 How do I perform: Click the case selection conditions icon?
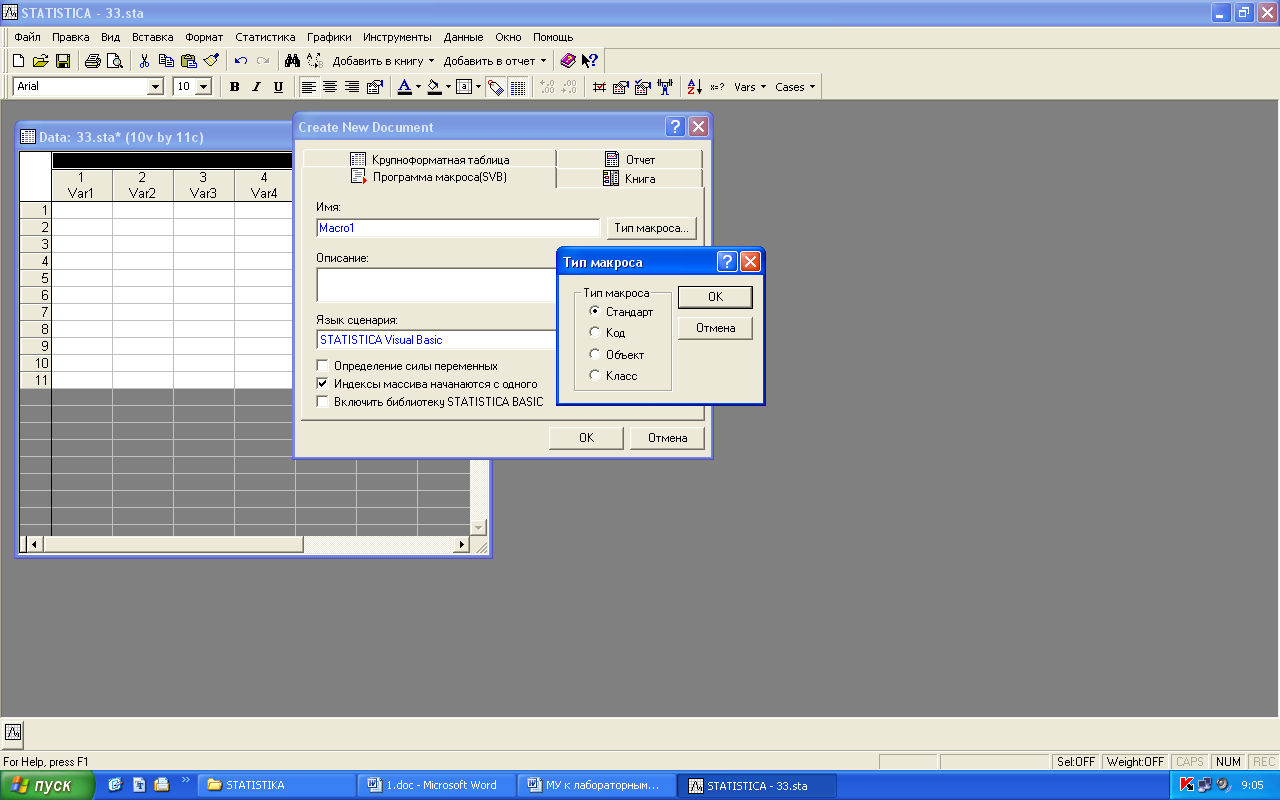pyautogui.click(x=642, y=87)
